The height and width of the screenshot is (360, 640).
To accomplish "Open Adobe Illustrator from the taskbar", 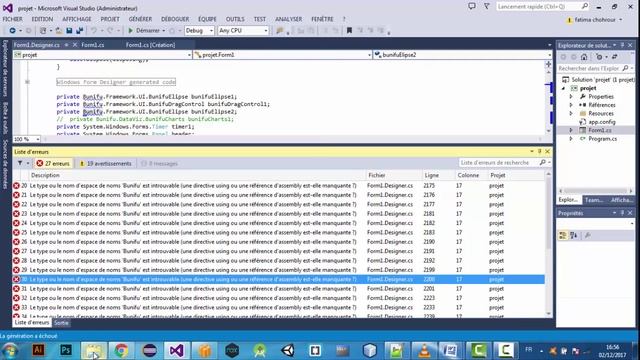I will tap(38, 350).
